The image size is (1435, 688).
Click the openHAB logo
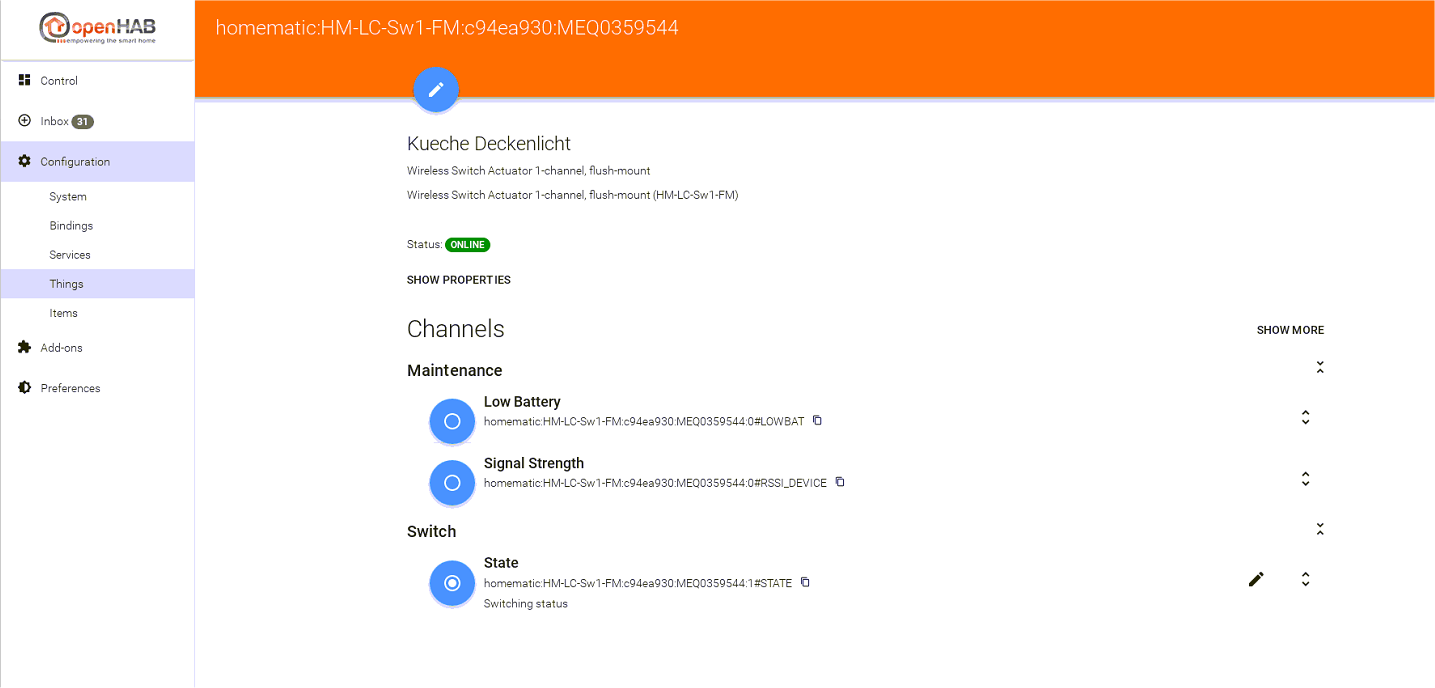pyautogui.click(x=97, y=28)
